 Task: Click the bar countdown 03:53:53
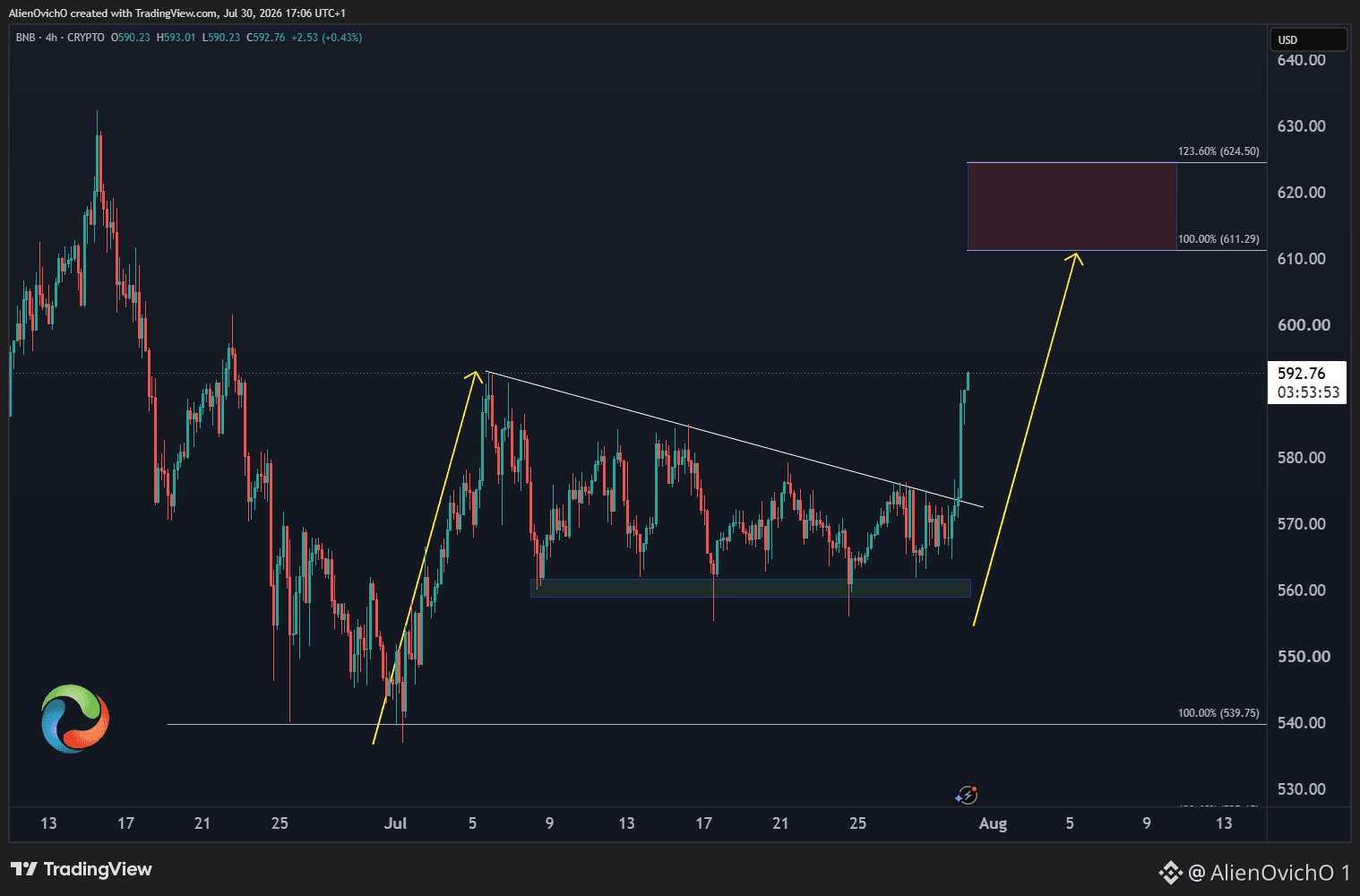(x=1308, y=392)
